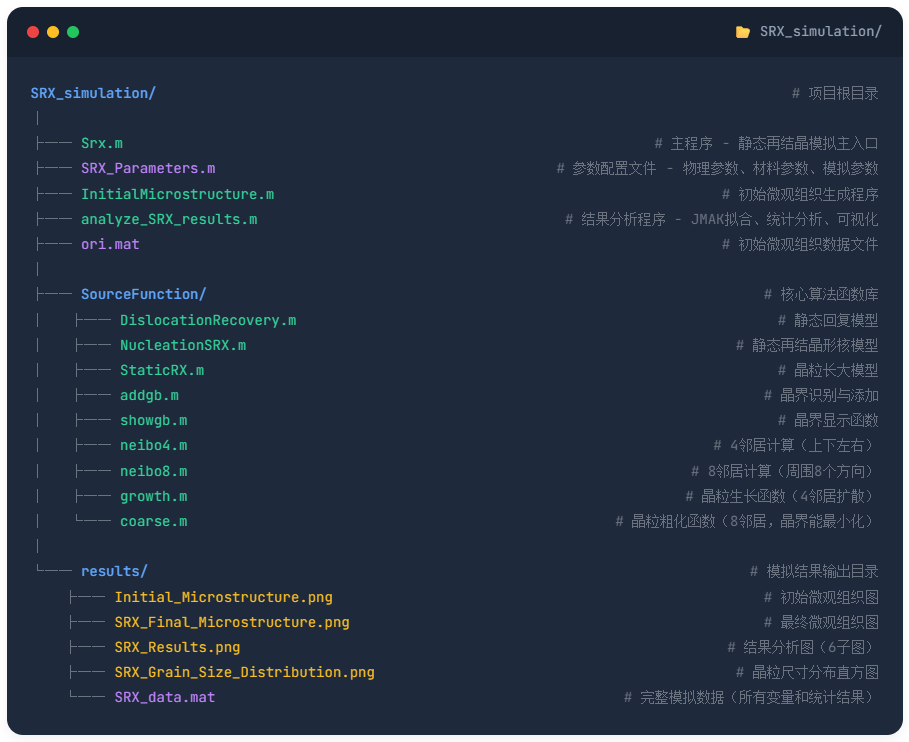
Task: Select NucleationSRX.m file
Action: coord(182,345)
